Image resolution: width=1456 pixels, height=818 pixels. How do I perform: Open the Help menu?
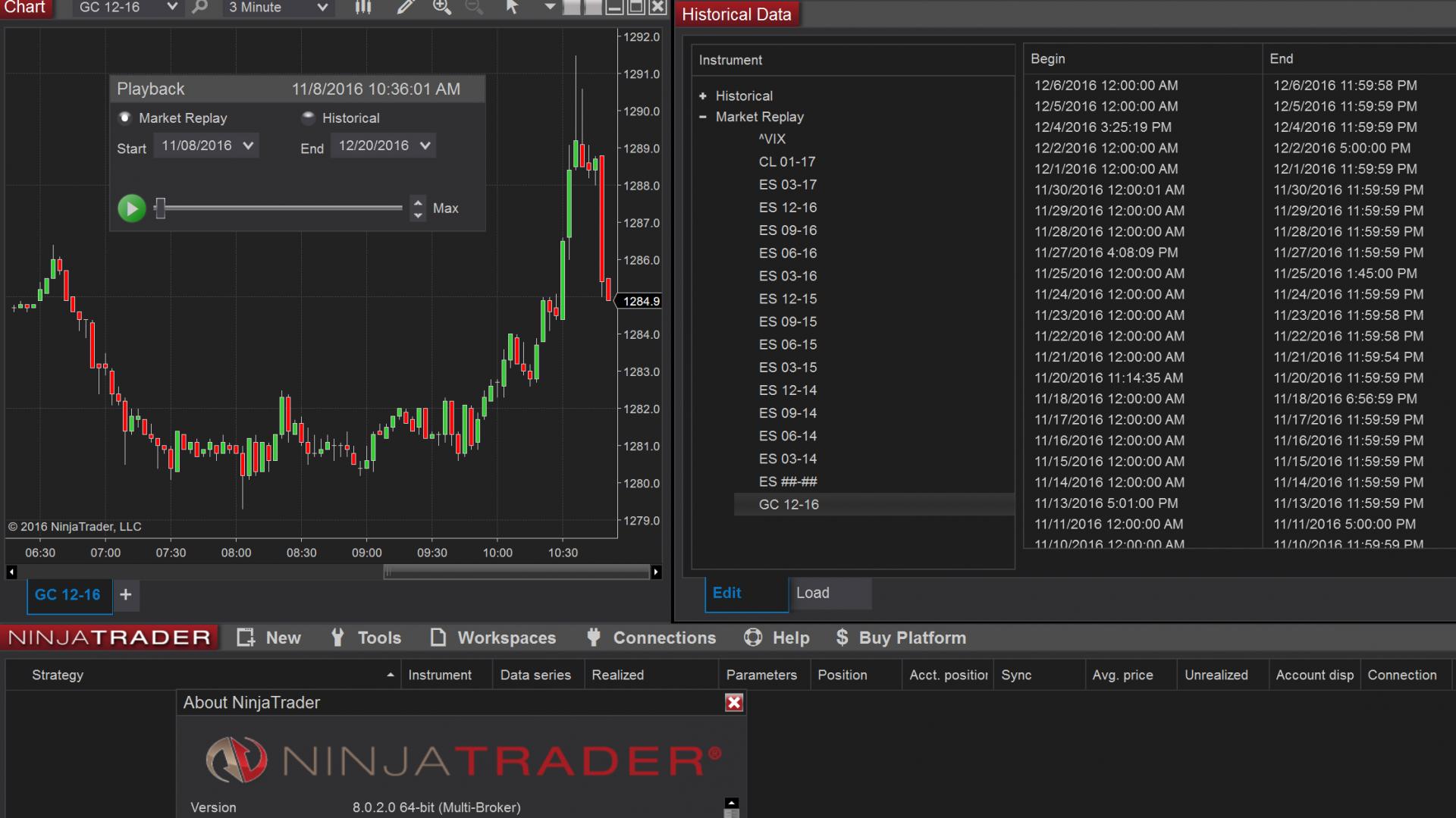(777, 638)
